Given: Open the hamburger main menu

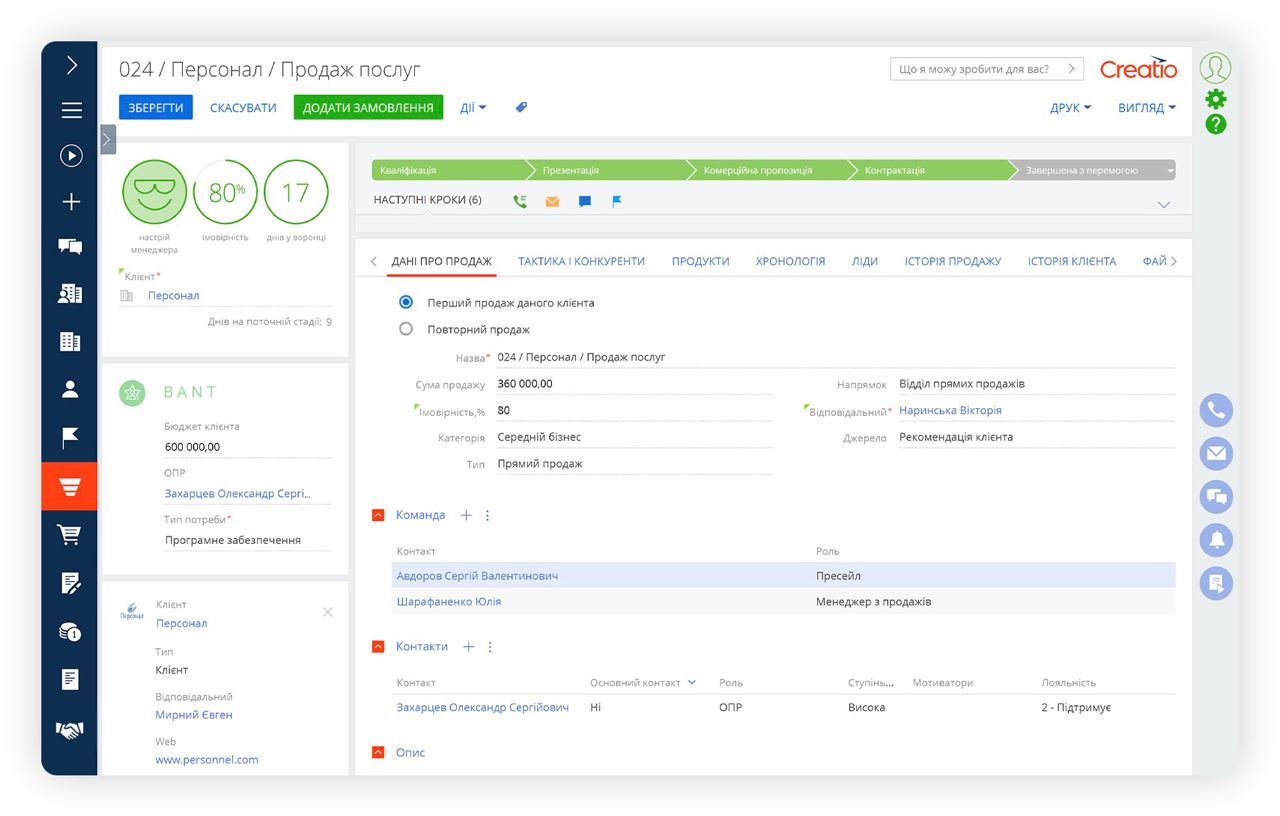Looking at the screenshot, I should pyautogui.click(x=71, y=110).
